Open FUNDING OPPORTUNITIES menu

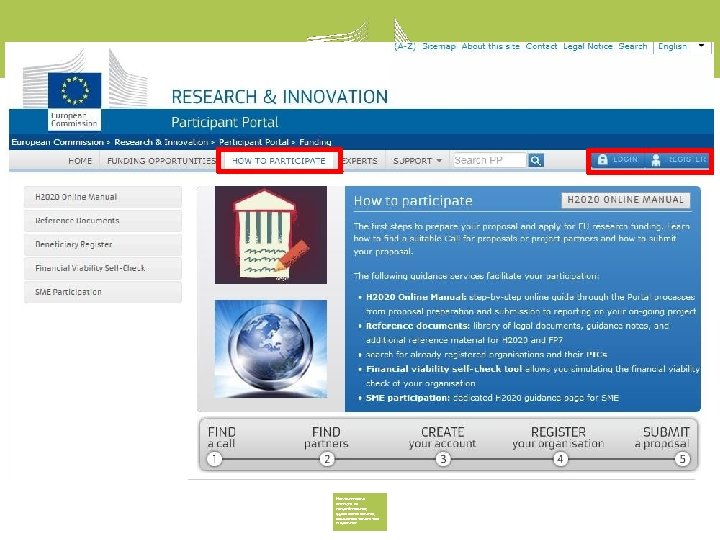[161, 161]
